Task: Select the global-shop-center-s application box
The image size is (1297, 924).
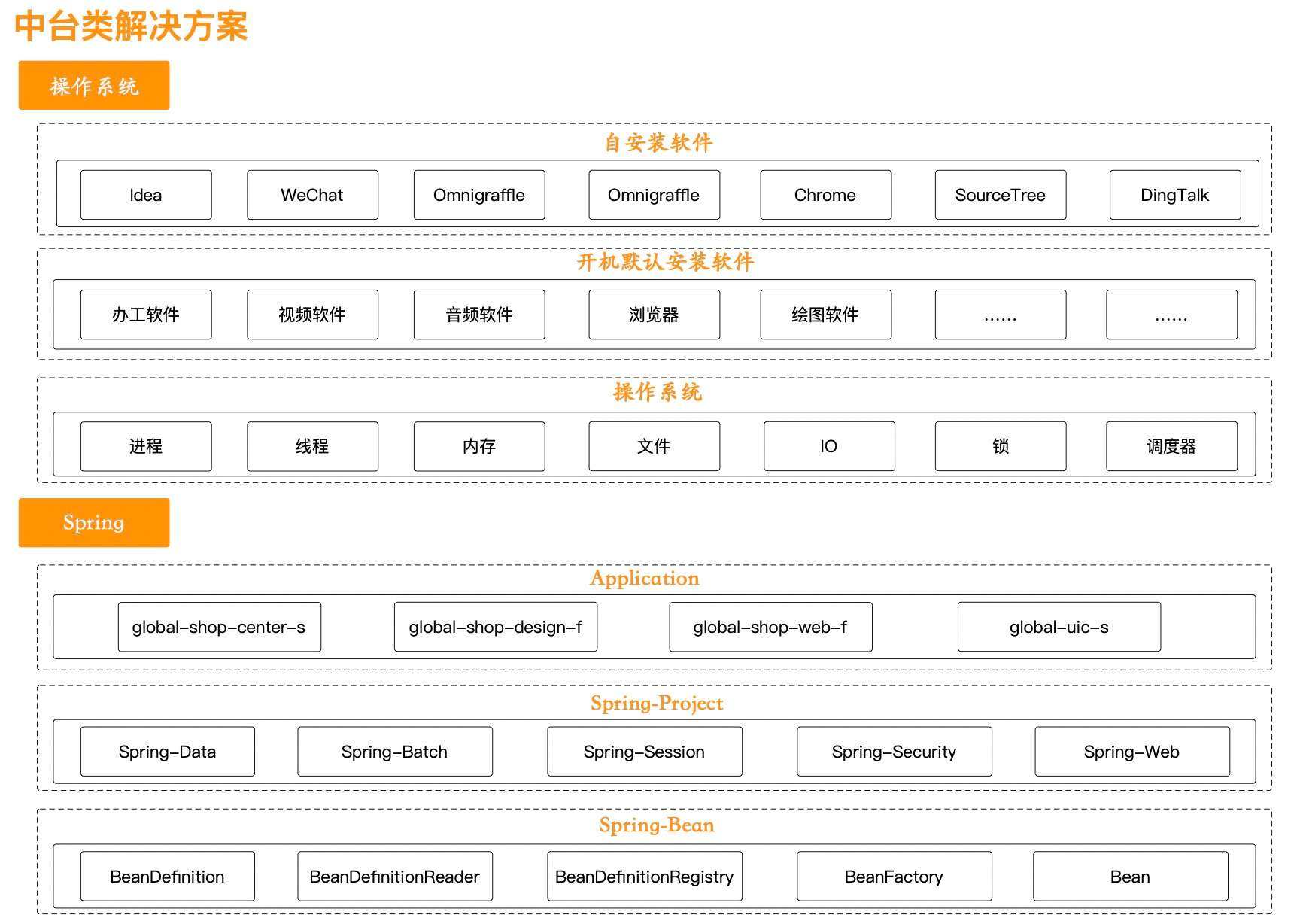Action: tap(220, 627)
